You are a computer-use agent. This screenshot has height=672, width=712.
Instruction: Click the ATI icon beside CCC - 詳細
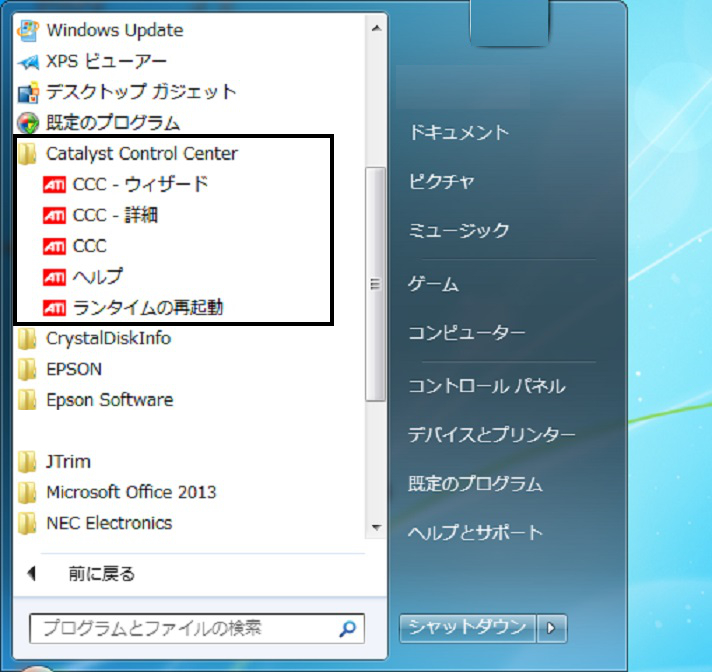54,216
